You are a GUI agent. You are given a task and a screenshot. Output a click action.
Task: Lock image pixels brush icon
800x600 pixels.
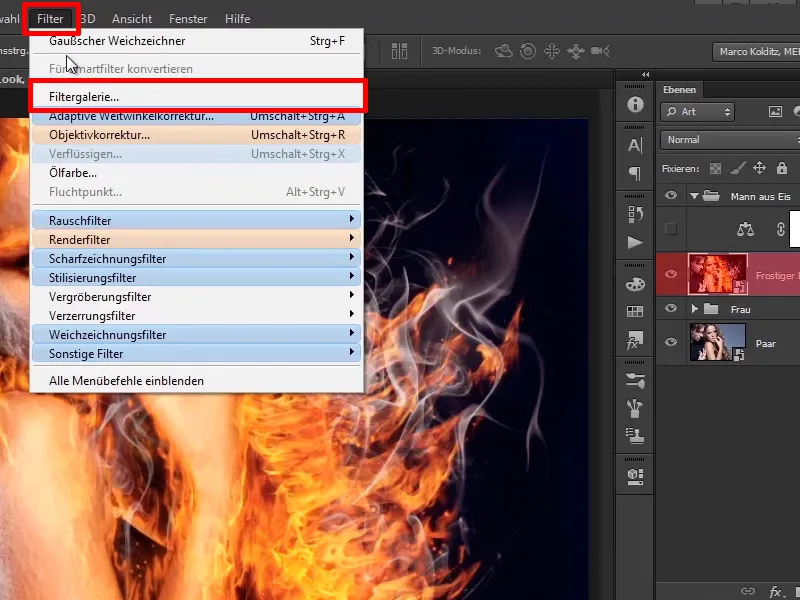coord(738,168)
